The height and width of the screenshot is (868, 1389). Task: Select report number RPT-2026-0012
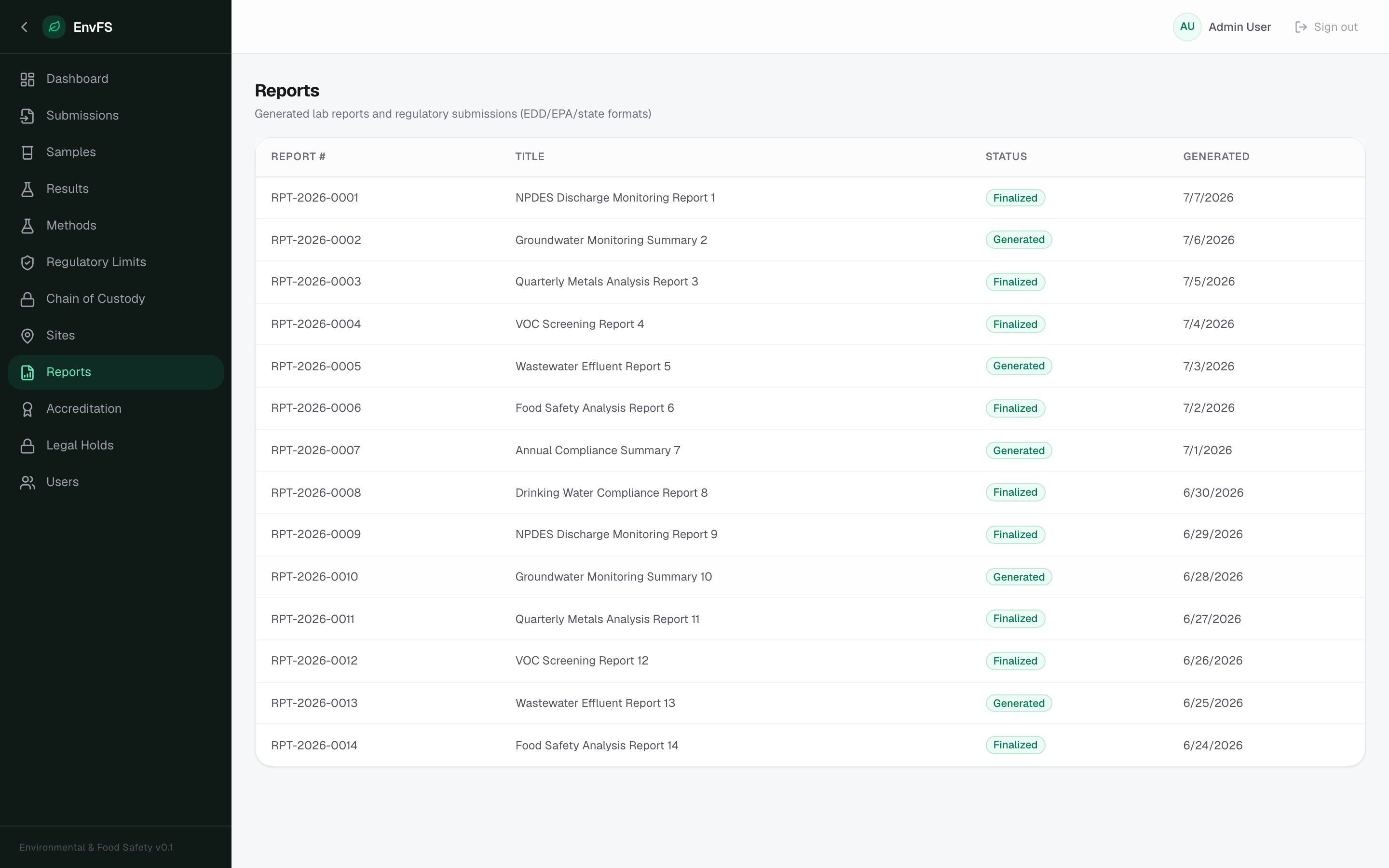point(314,661)
